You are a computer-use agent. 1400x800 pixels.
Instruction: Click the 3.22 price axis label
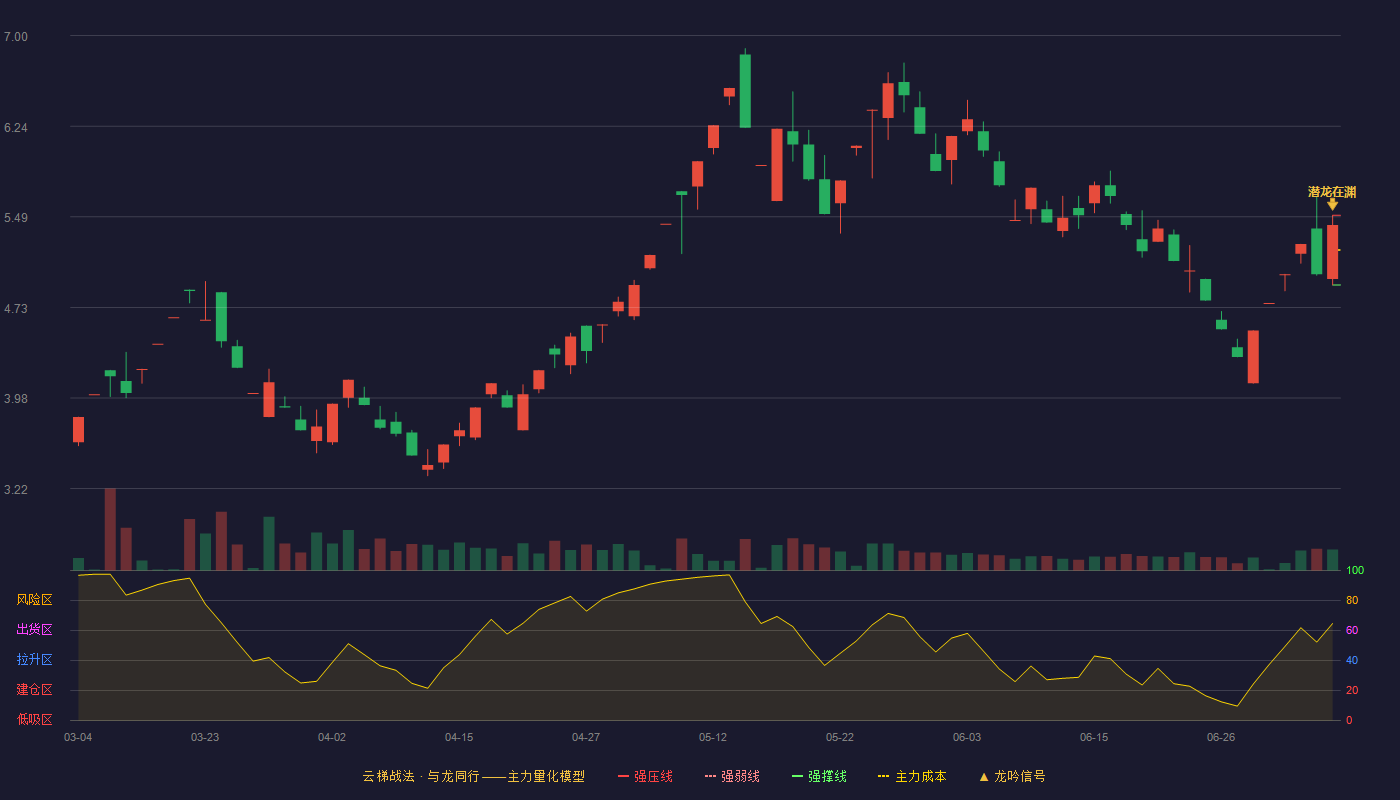[x=16, y=490]
